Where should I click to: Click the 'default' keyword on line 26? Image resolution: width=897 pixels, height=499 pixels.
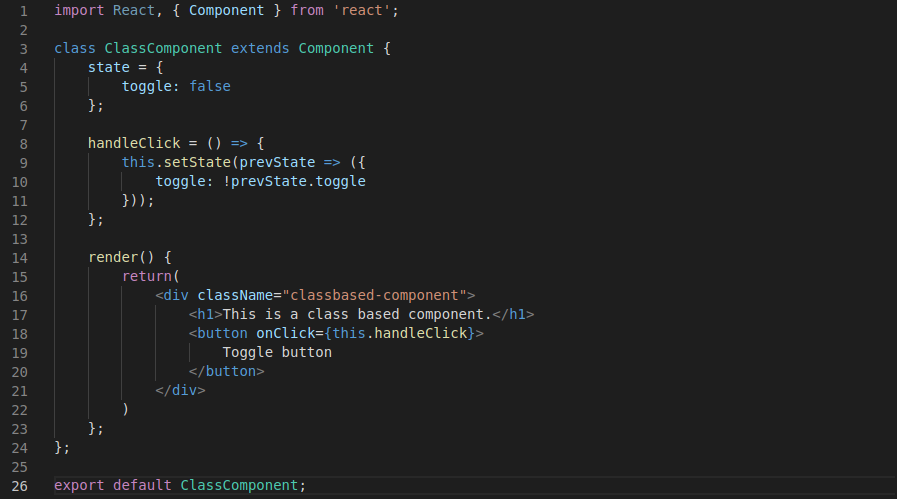pos(142,485)
